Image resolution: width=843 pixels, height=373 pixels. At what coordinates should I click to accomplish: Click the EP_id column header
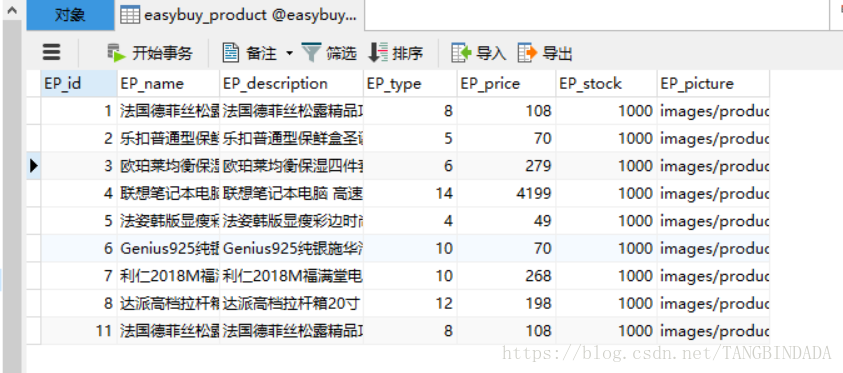(79, 83)
